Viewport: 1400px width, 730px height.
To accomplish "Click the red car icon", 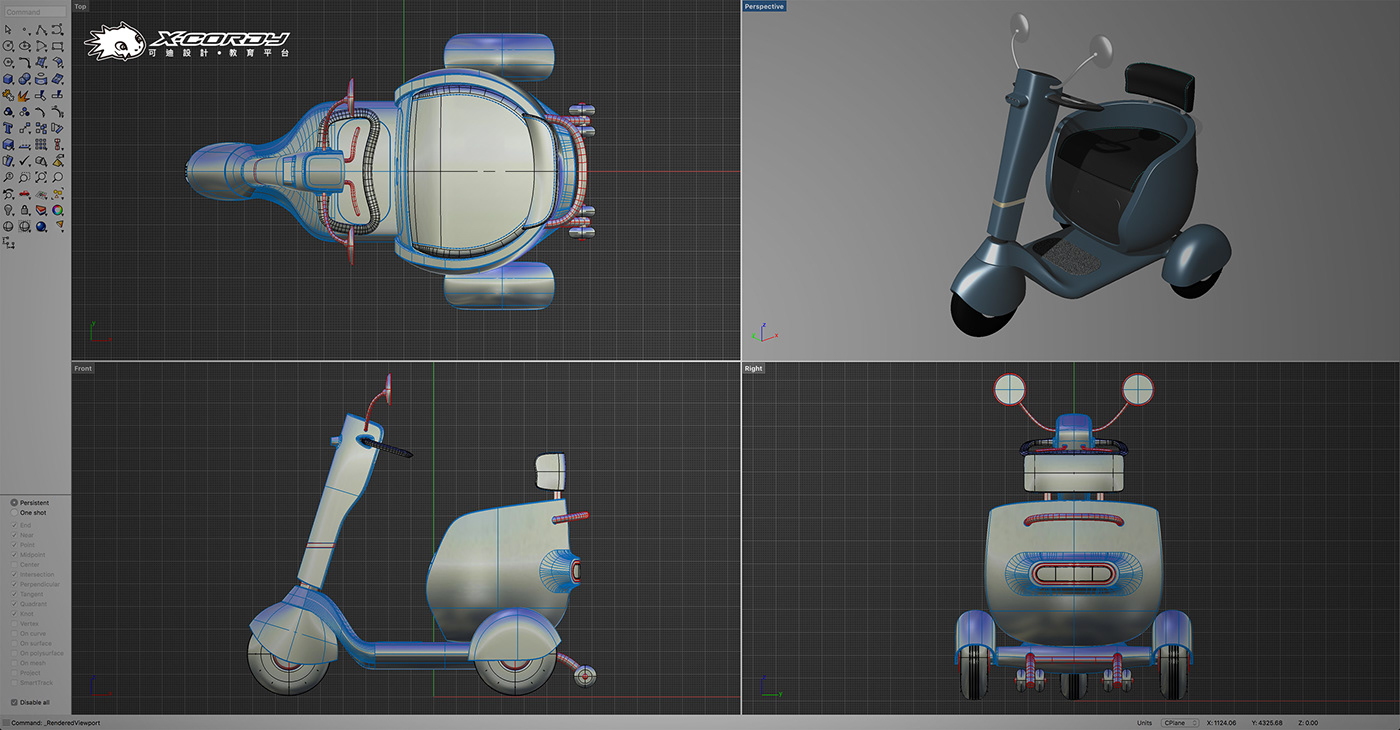I will pos(24,193).
